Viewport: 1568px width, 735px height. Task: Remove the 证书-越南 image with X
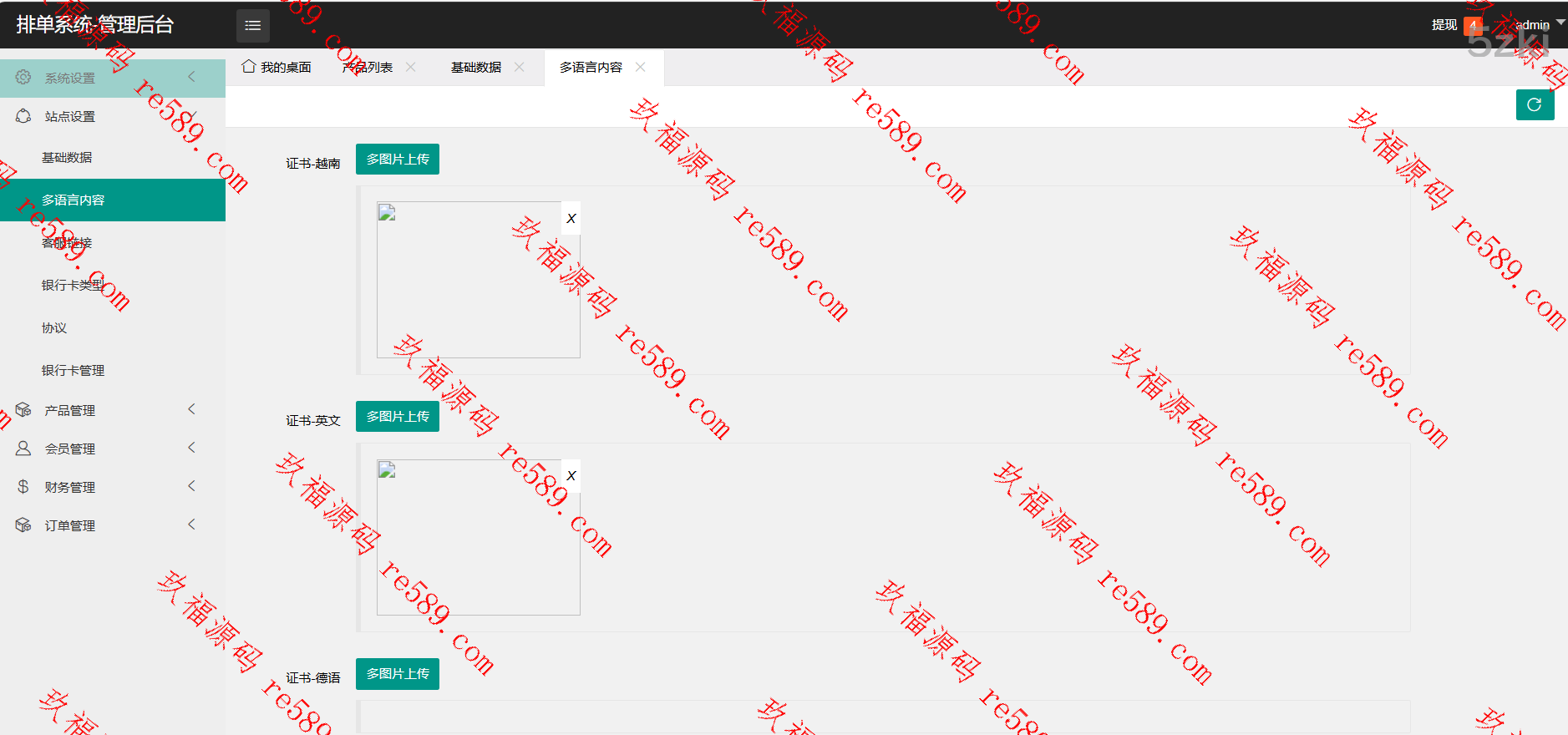(x=571, y=219)
